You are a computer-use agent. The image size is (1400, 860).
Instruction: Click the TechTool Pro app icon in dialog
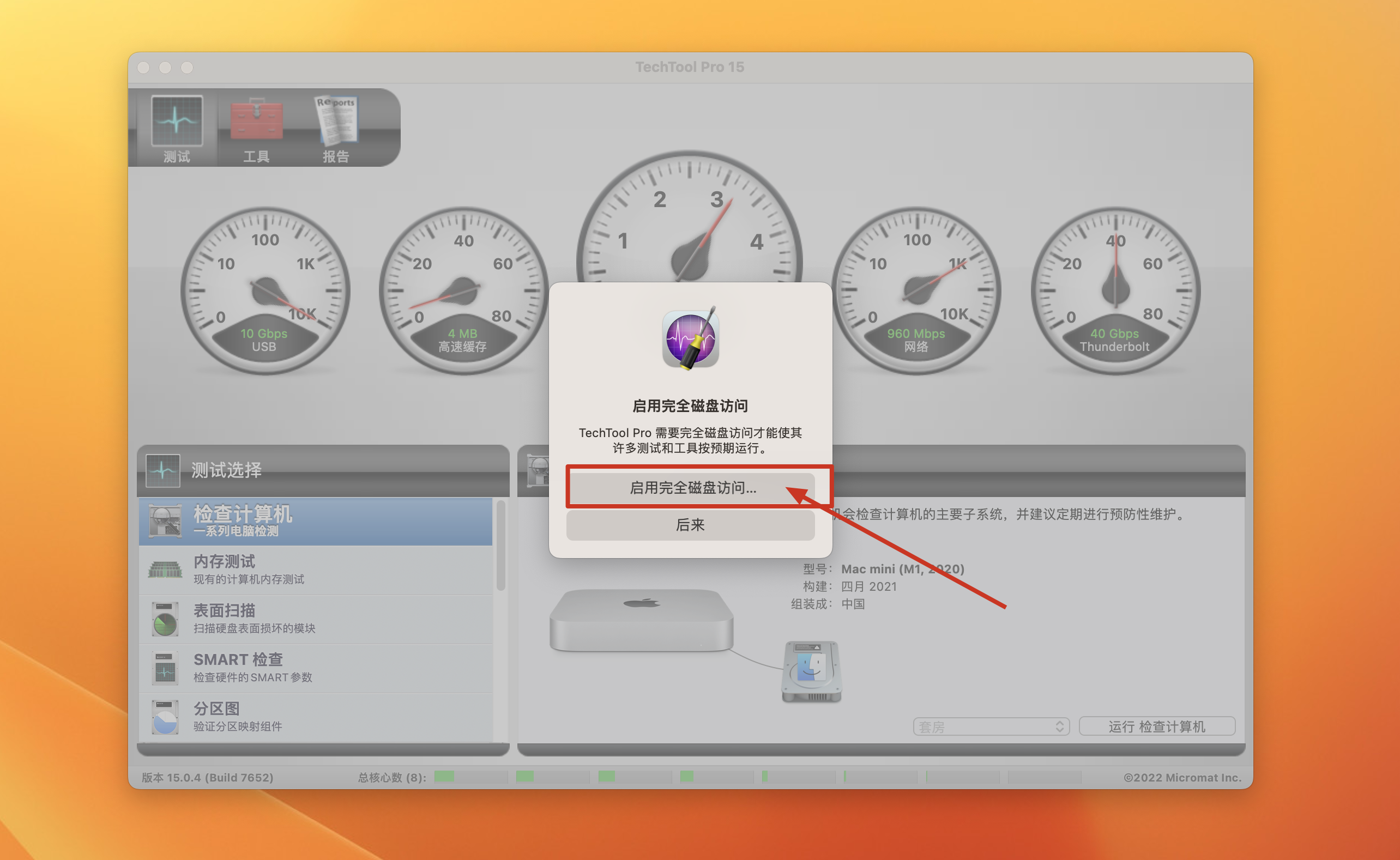click(690, 339)
